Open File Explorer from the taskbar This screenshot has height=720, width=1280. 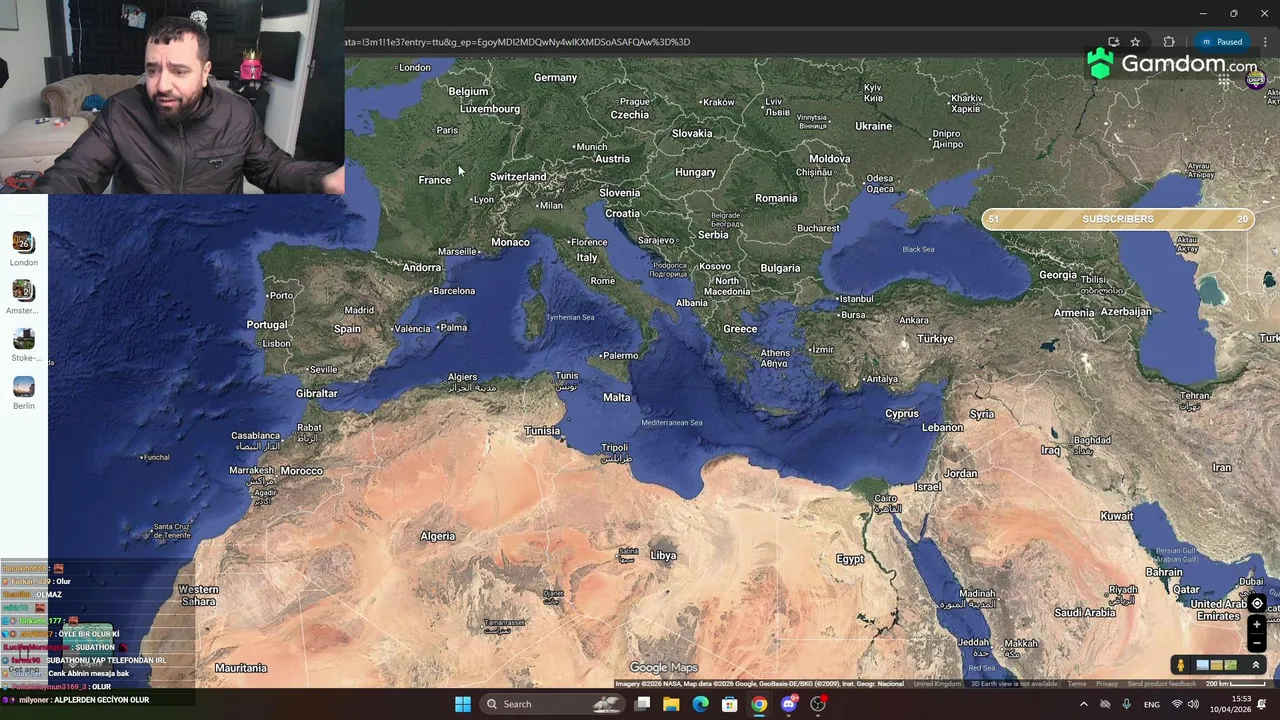(671, 704)
